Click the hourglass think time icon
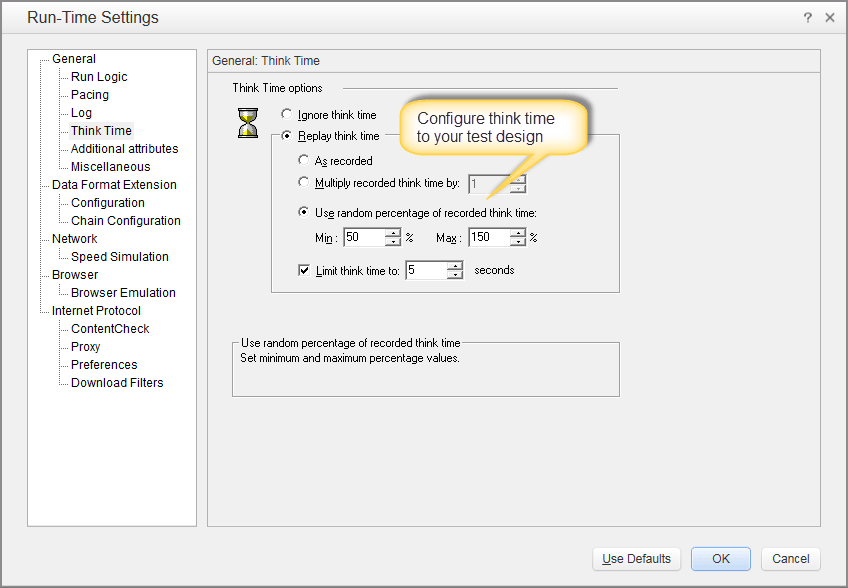 pyautogui.click(x=247, y=123)
